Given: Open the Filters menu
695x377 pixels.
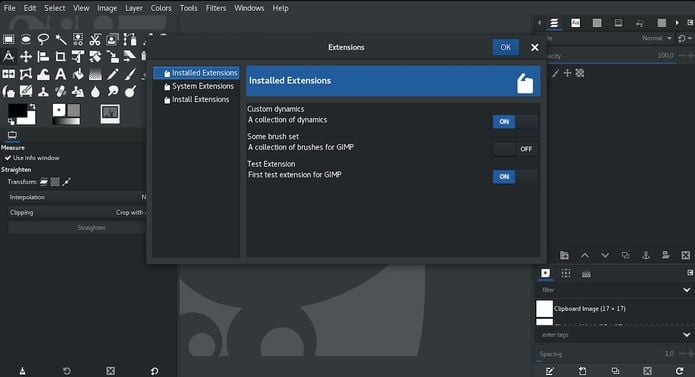Looking at the screenshot, I should [216, 8].
